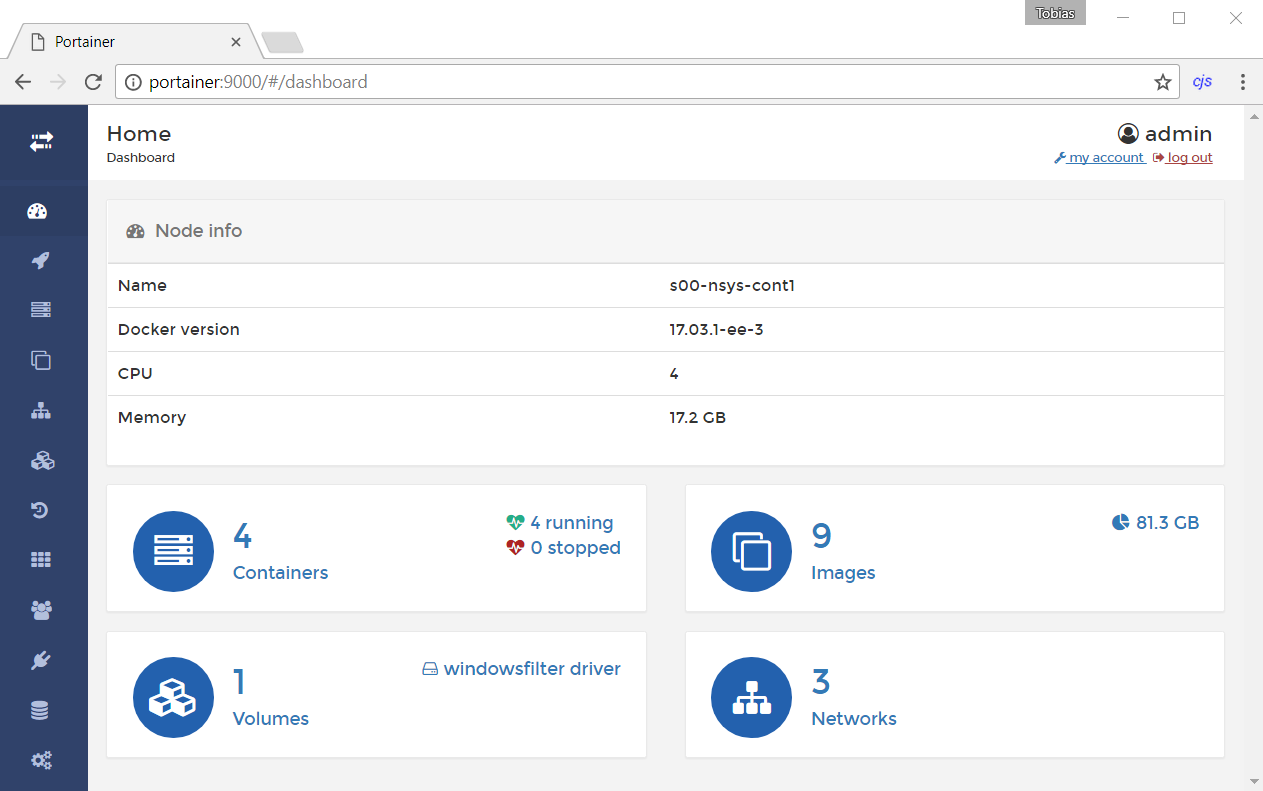Screen dimensions: 1263x791
Task: Open Users via sidebar people icon
Action: click(x=41, y=610)
